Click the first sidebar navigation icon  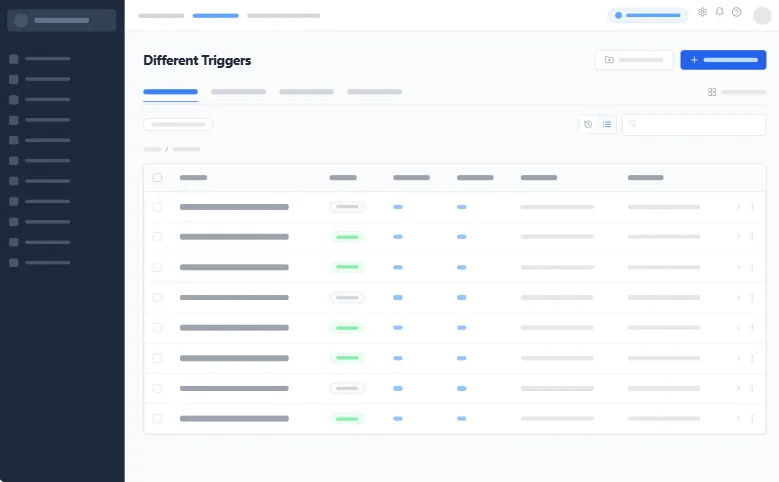click(14, 59)
